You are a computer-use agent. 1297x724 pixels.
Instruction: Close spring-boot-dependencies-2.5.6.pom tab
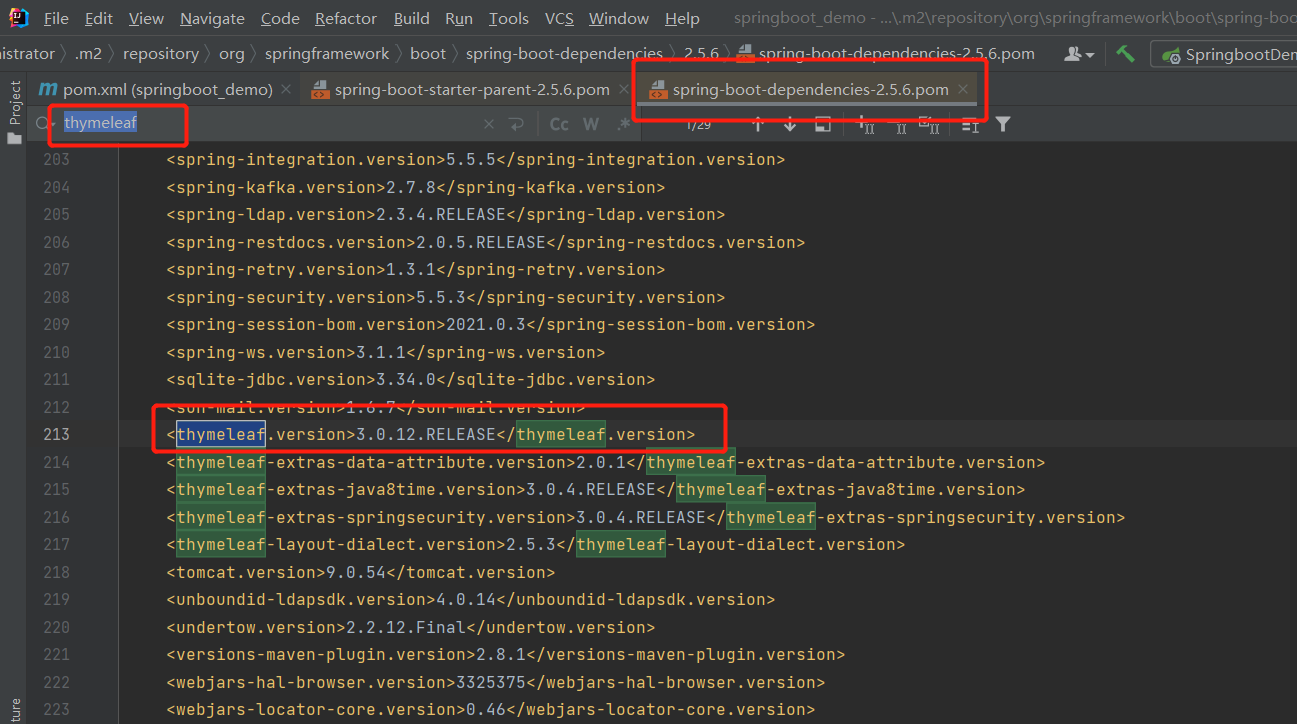click(x=963, y=90)
